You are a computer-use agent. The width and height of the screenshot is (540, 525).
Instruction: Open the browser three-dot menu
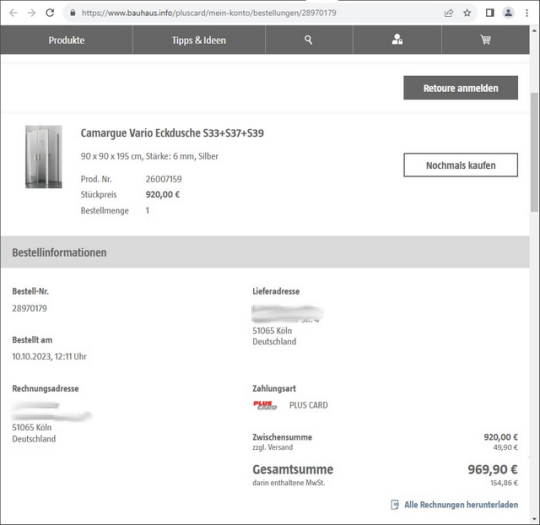[527, 13]
